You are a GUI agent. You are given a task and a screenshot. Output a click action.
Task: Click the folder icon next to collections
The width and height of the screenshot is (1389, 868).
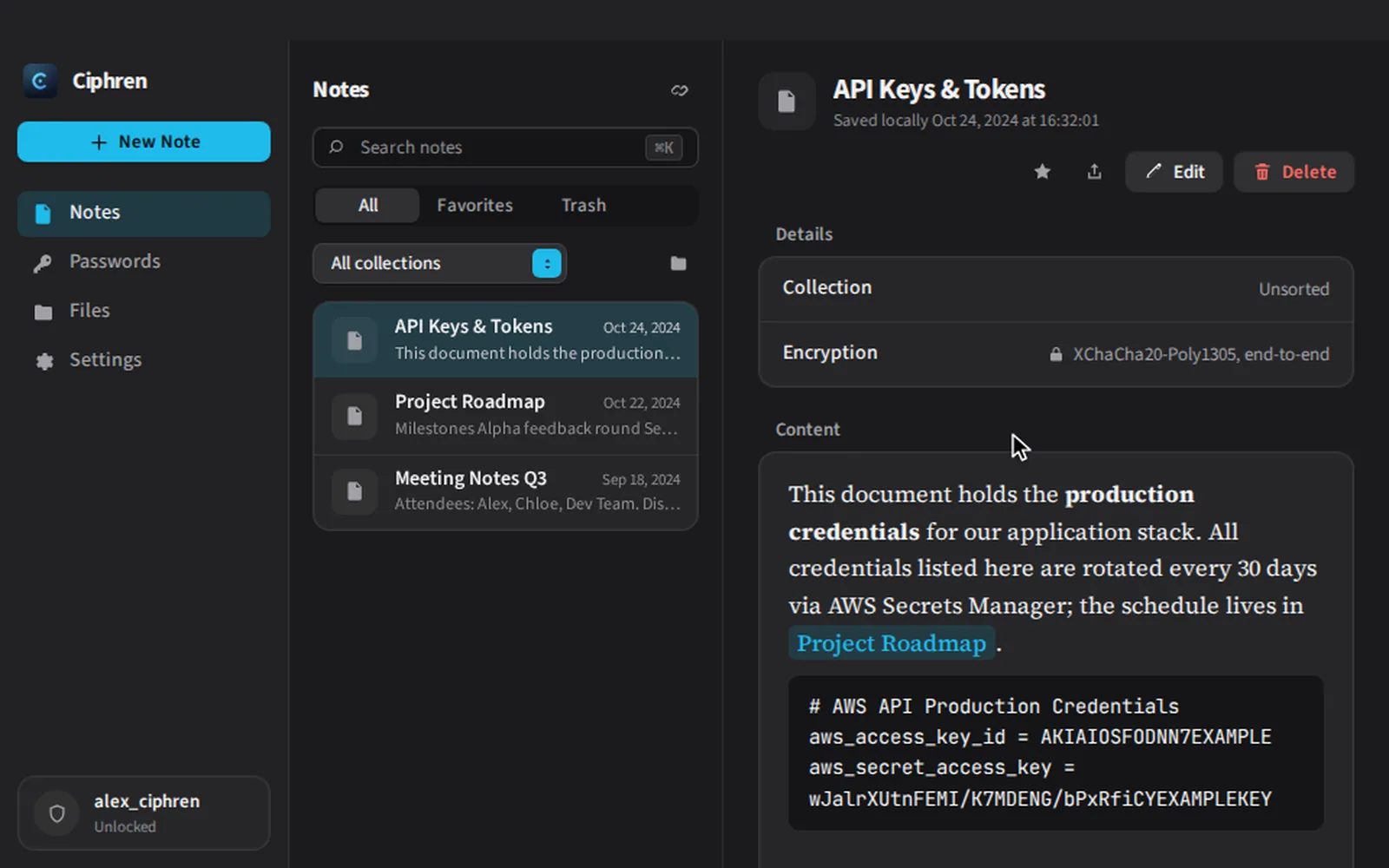(x=679, y=263)
